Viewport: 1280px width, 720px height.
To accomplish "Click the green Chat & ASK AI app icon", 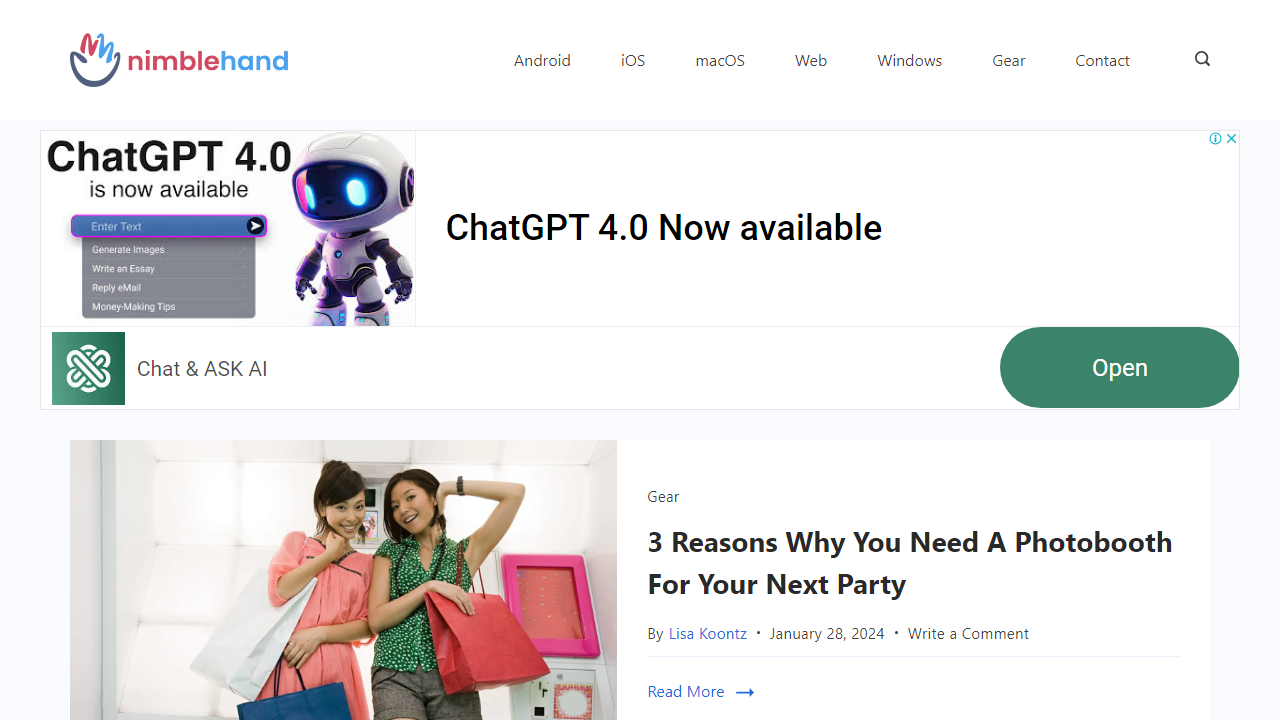I will [x=88, y=369].
